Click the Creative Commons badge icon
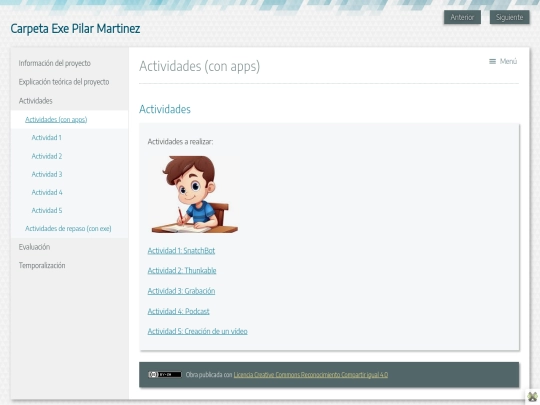This screenshot has height=405, width=540. click(x=165, y=374)
